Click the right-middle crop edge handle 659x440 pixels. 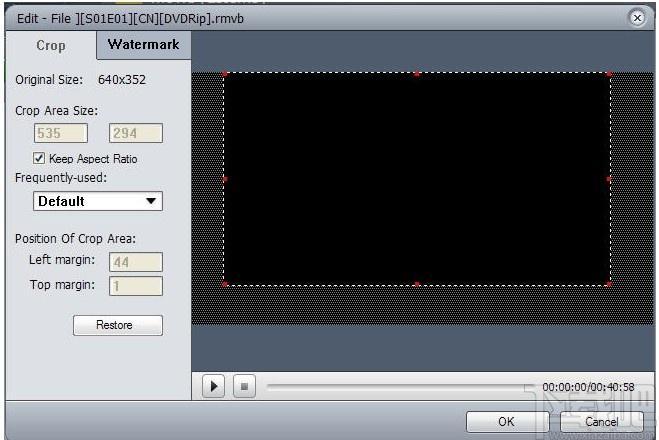609,179
